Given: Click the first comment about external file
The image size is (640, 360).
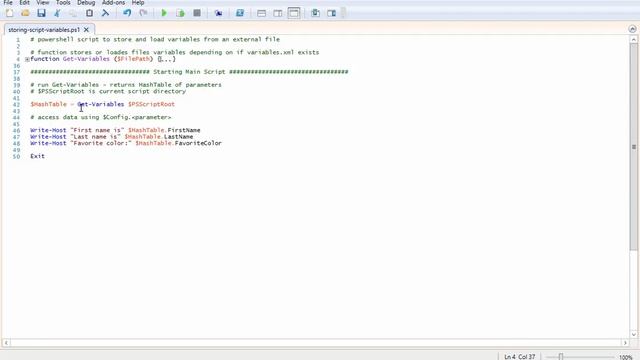Looking at the screenshot, I should tap(155, 40).
